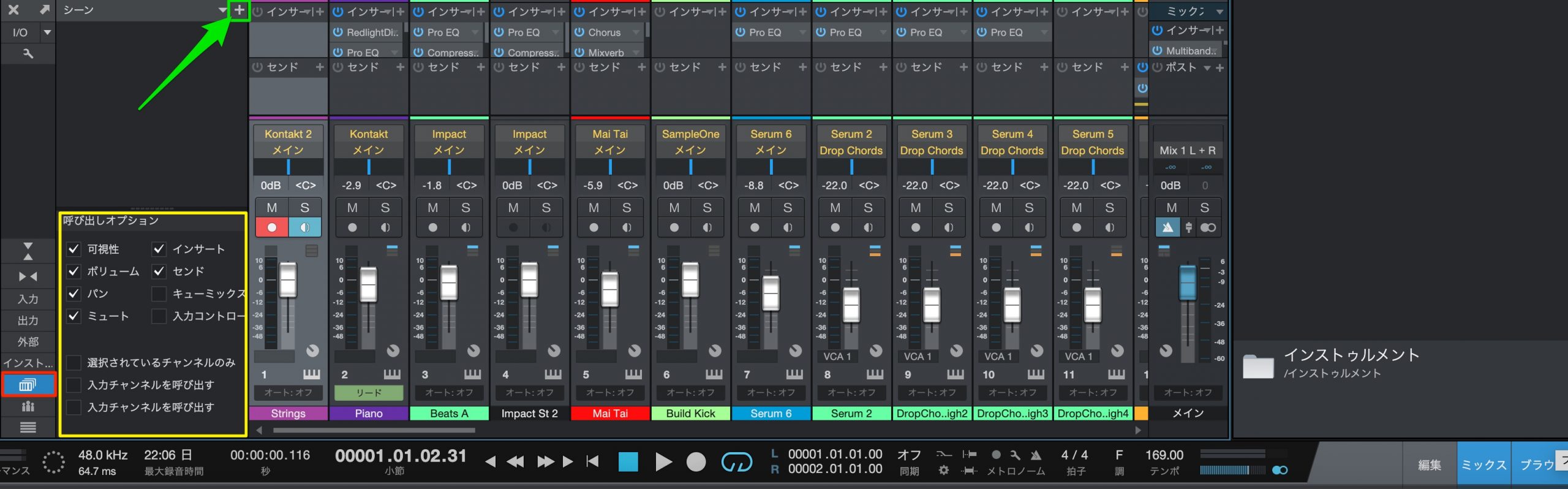Expand the Chorus insert dropdown arrow

pyautogui.click(x=636, y=32)
